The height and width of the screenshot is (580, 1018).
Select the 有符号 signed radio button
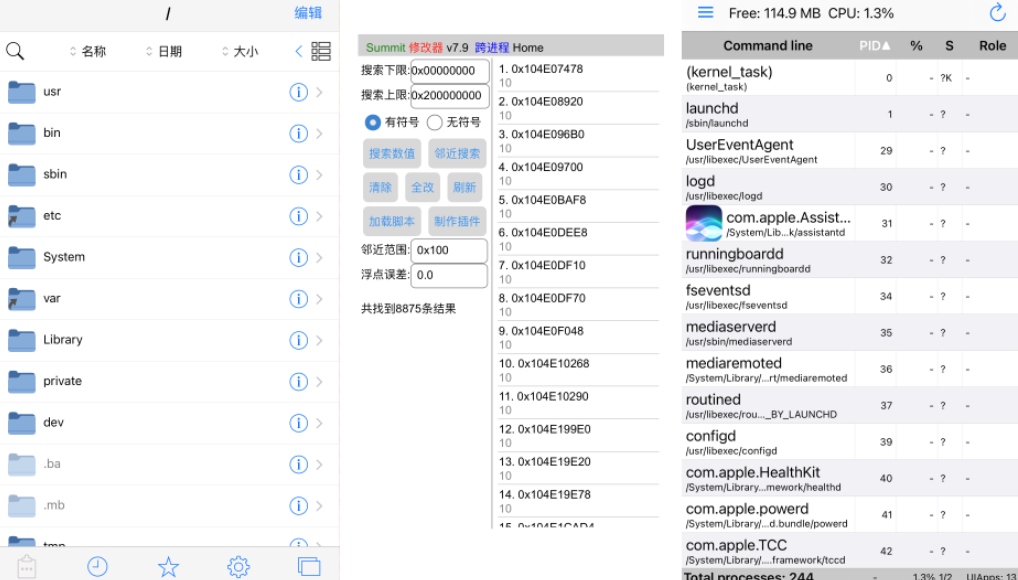point(372,122)
